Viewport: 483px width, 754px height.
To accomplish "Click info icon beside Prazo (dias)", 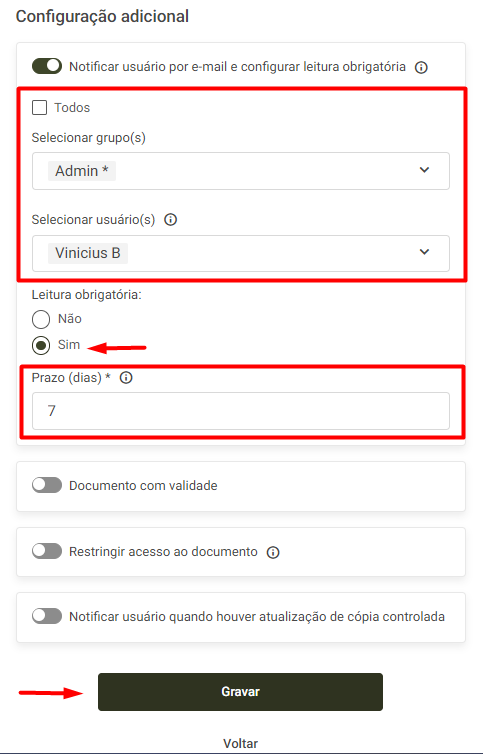I will coord(126,378).
